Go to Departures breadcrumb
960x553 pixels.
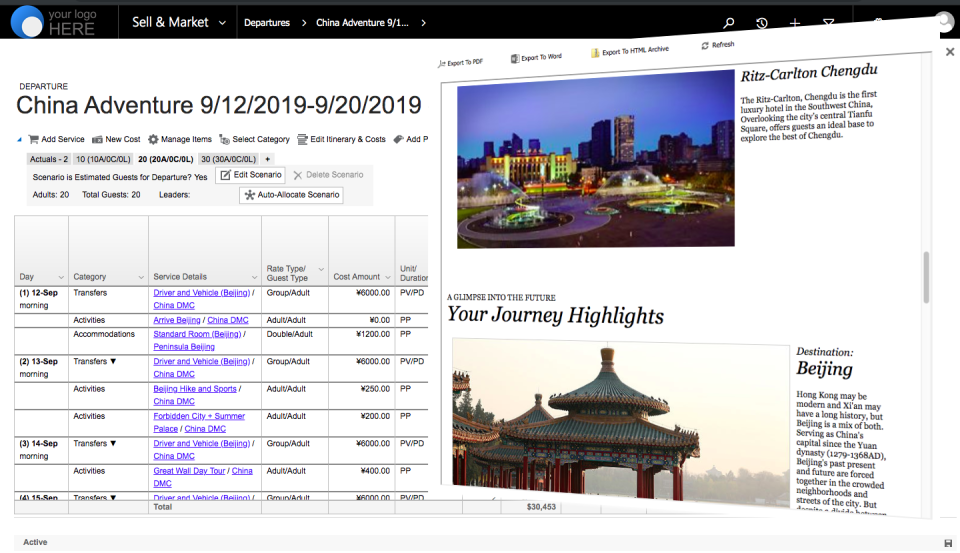point(267,23)
